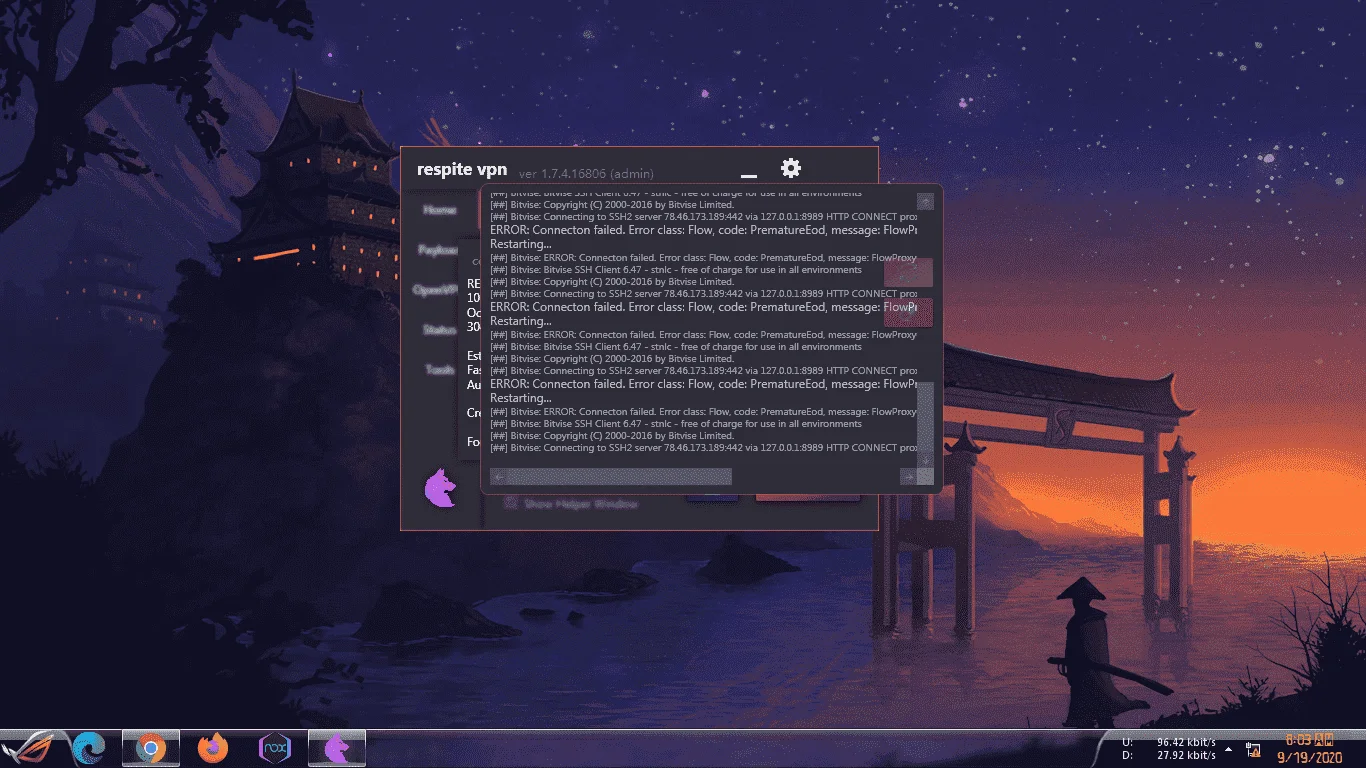The height and width of the screenshot is (768, 1366).
Task: Switch to Google Chrome on the taskbar
Action: click(151, 748)
